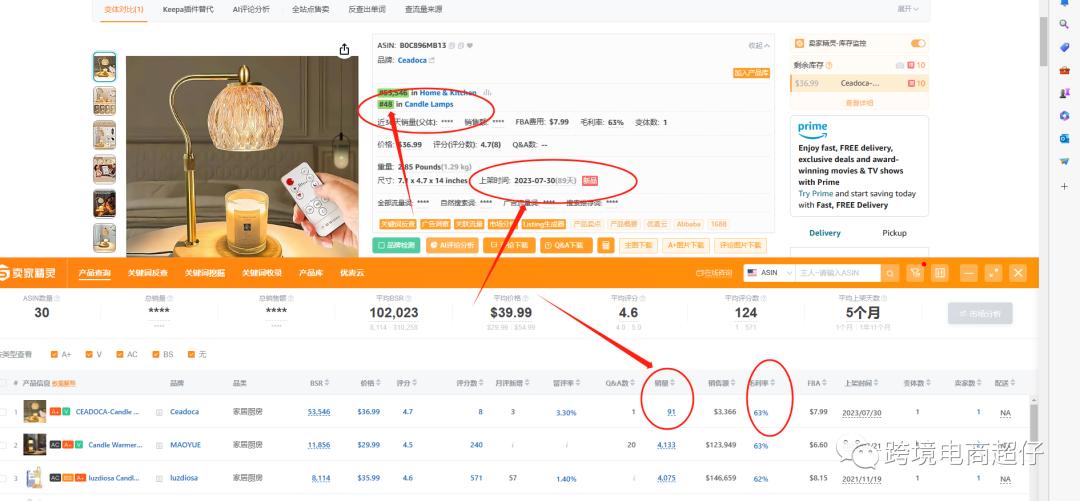Viewport: 1080px width, 501px height.
Task: Click the external link icon beside Ceadoca brand
Action: 432,61
